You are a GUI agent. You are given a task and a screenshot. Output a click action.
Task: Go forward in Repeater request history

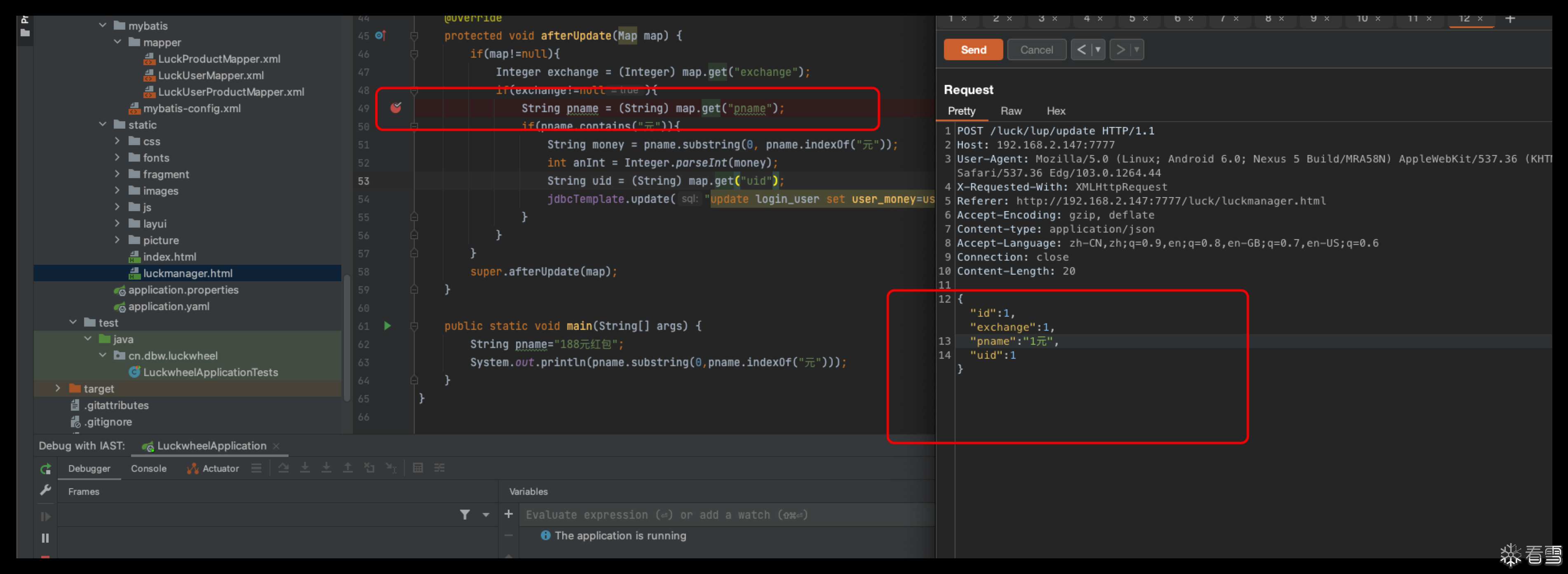1121,50
